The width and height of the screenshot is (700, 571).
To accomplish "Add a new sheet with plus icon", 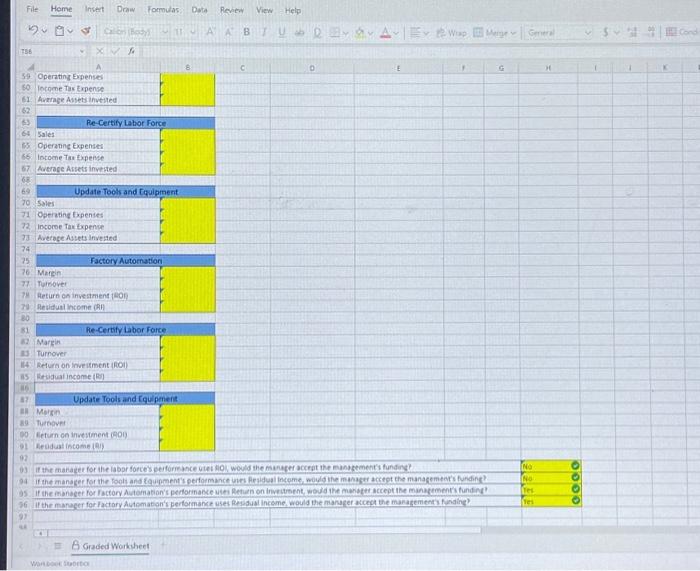I will coord(163,545).
